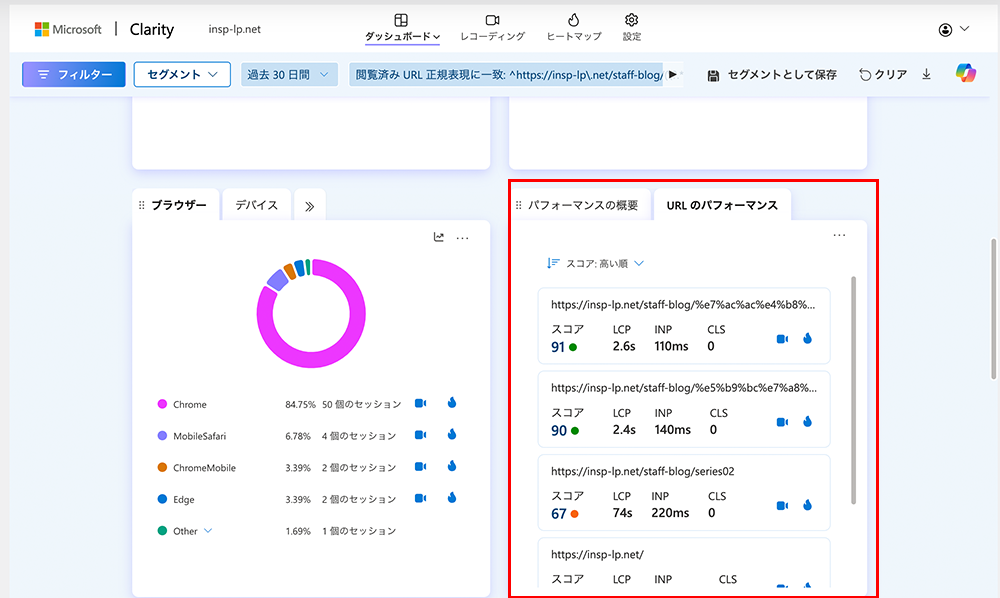This screenshot has height=598, width=1000.
Task: Click the URL performance list scrollbar
Action: [x=853, y=390]
